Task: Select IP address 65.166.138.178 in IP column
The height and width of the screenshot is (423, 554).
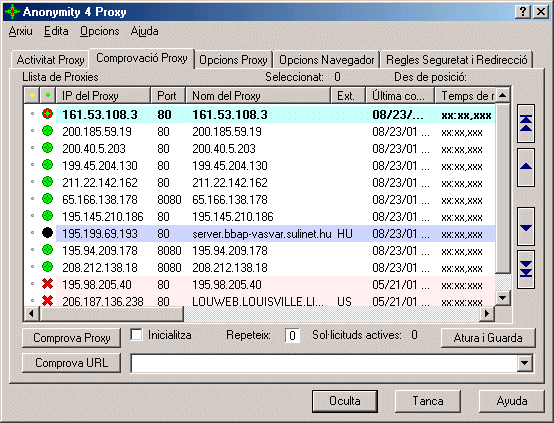Action: tap(100, 200)
